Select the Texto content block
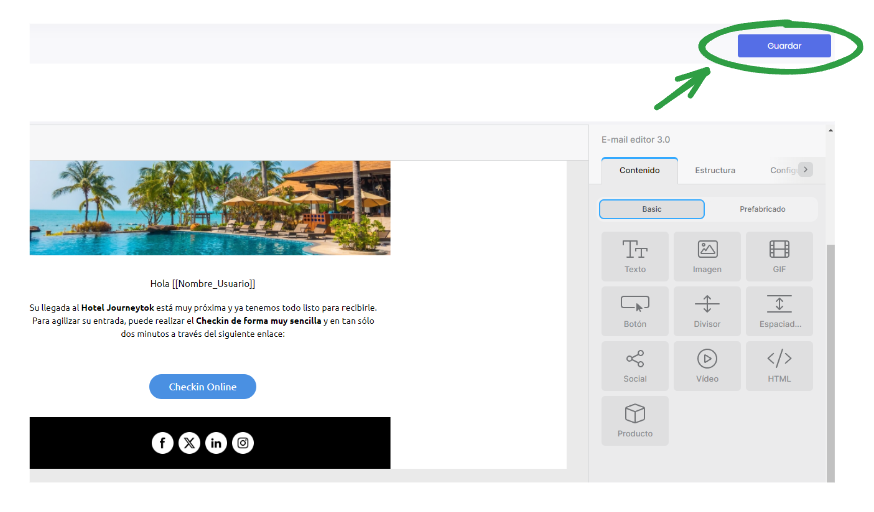Viewport: 874px width, 512px height. coord(635,256)
